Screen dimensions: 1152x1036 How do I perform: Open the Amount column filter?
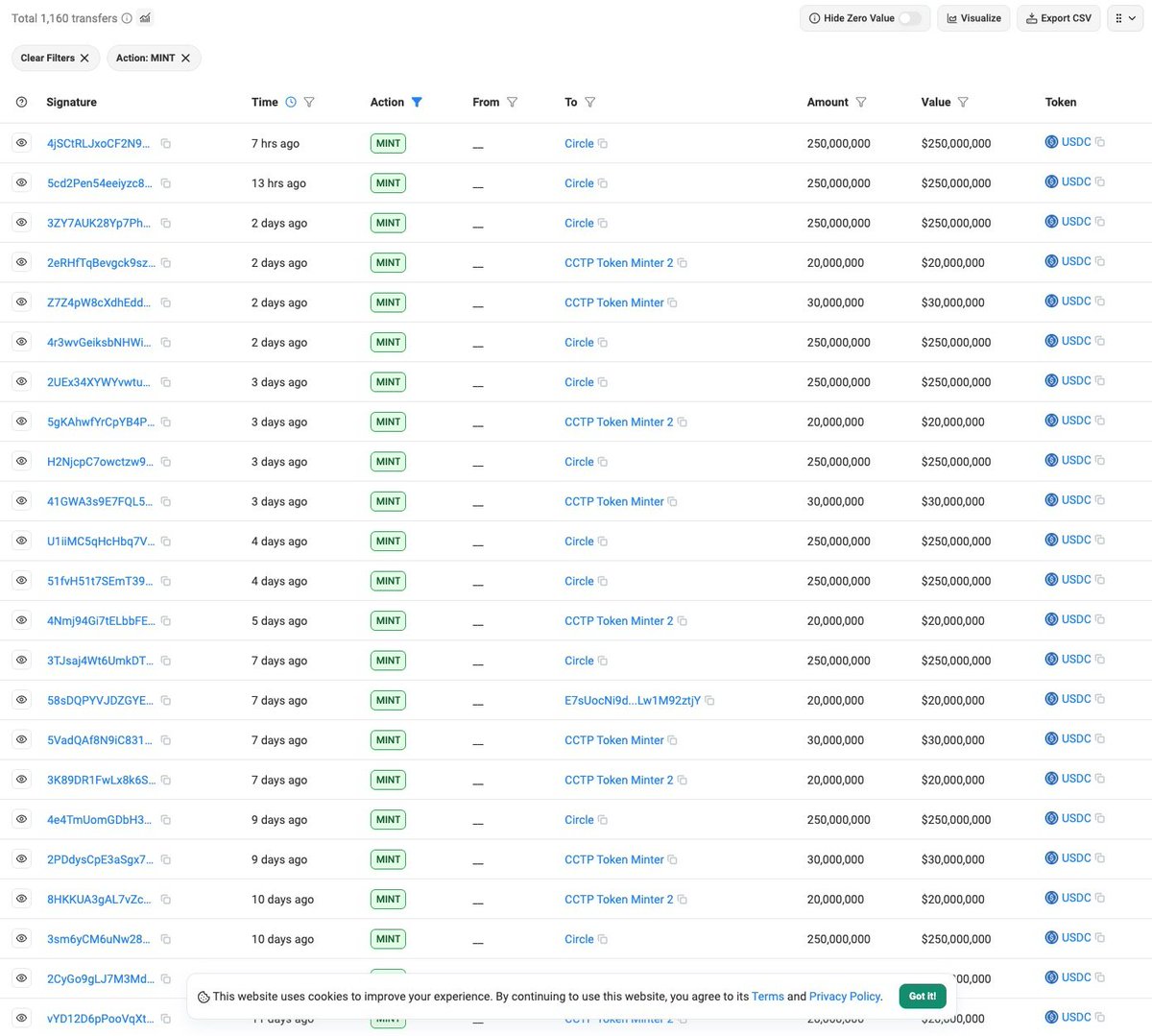(x=861, y=102)
